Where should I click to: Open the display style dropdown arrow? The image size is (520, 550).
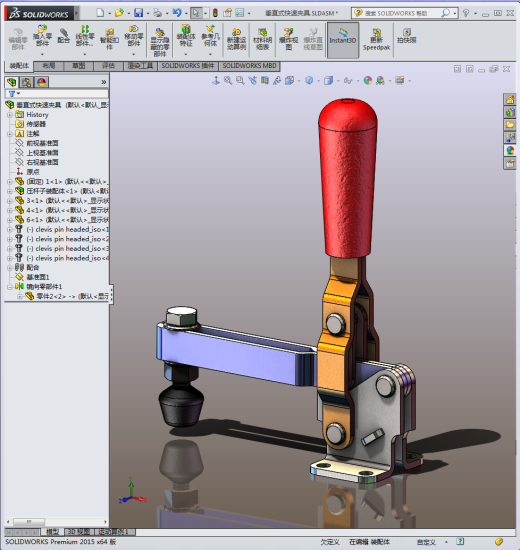[x=338, y=81]
